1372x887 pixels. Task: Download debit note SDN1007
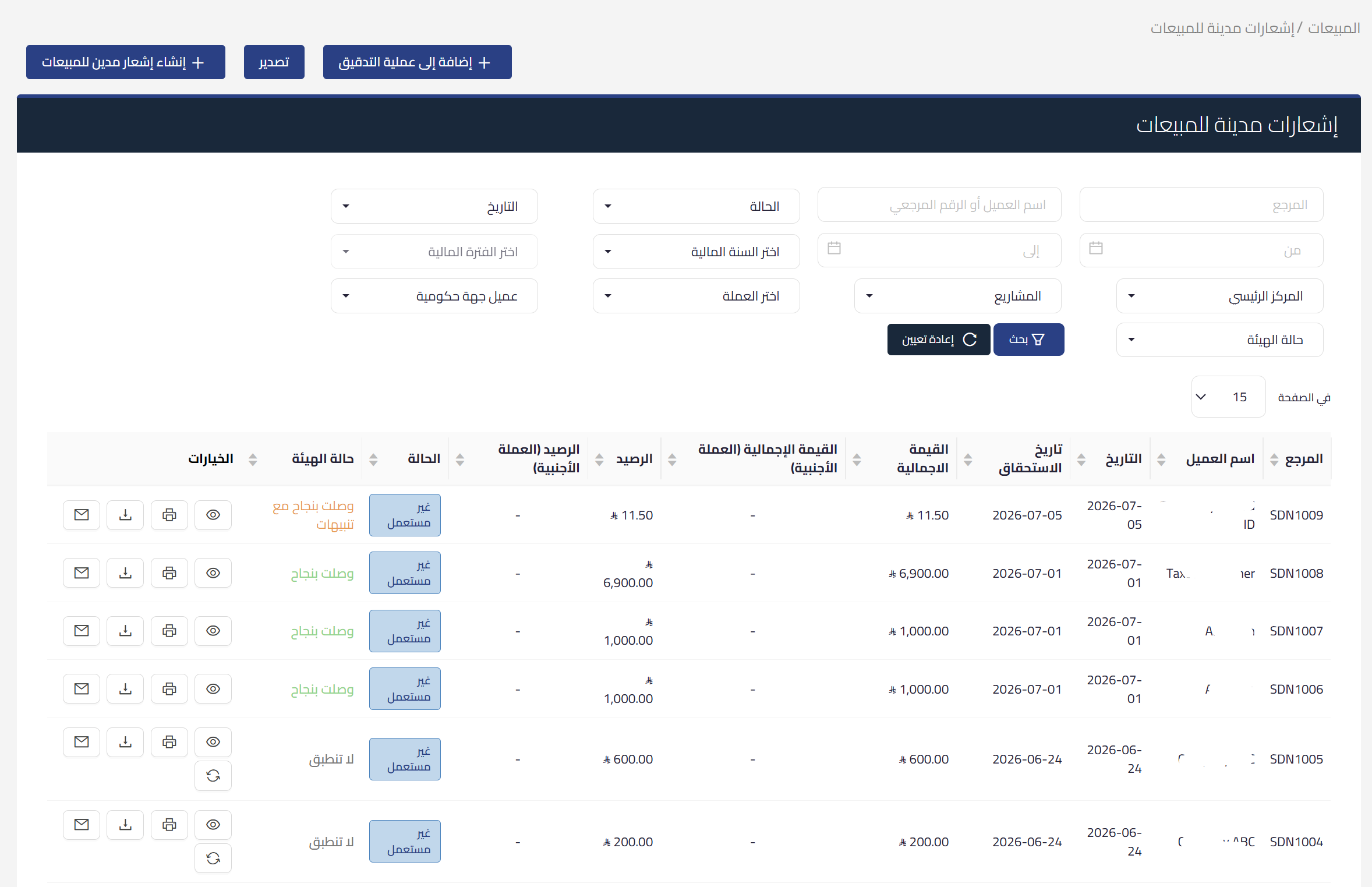[125, 631]
